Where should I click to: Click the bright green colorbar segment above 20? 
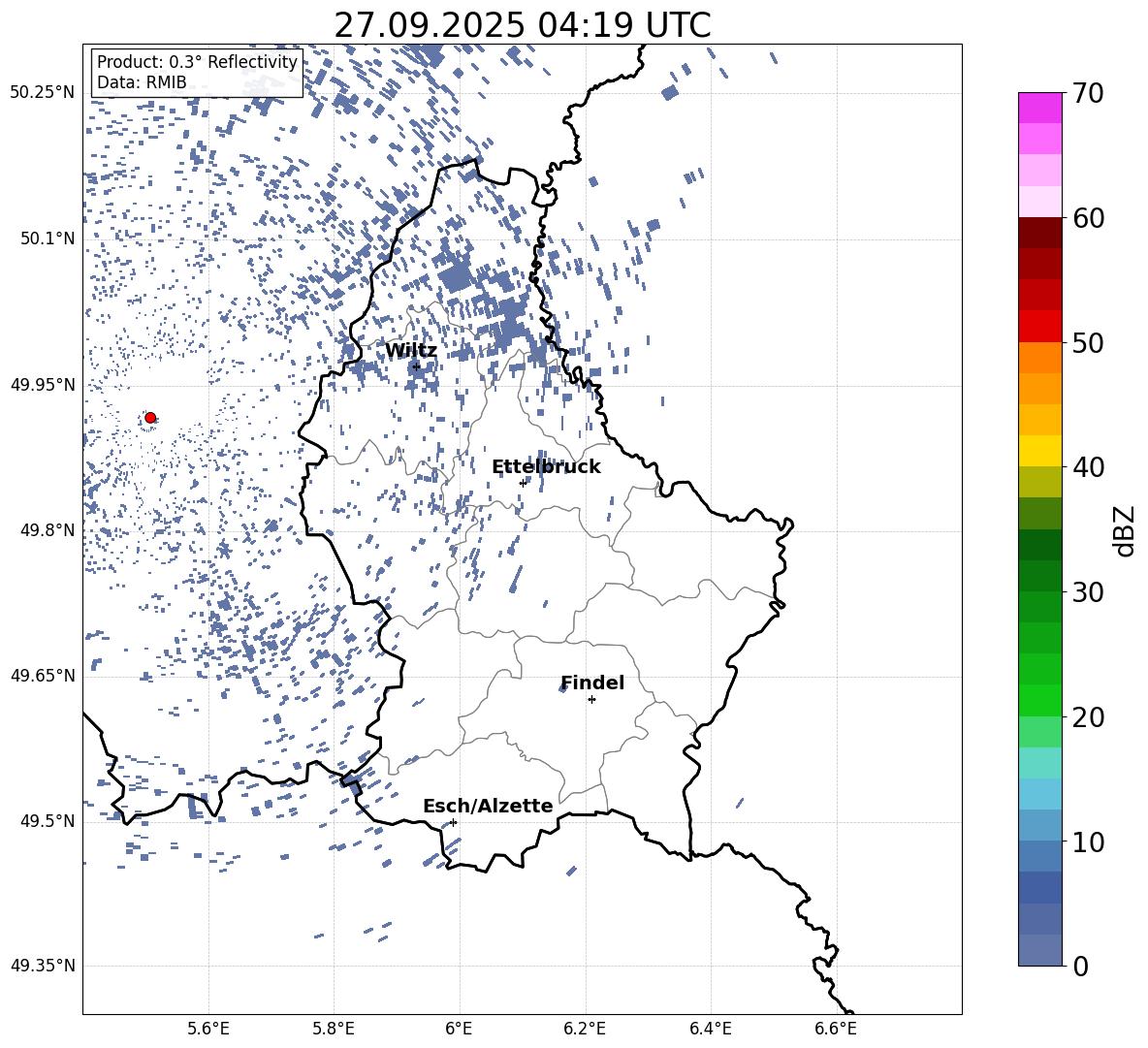[1040, 701]
